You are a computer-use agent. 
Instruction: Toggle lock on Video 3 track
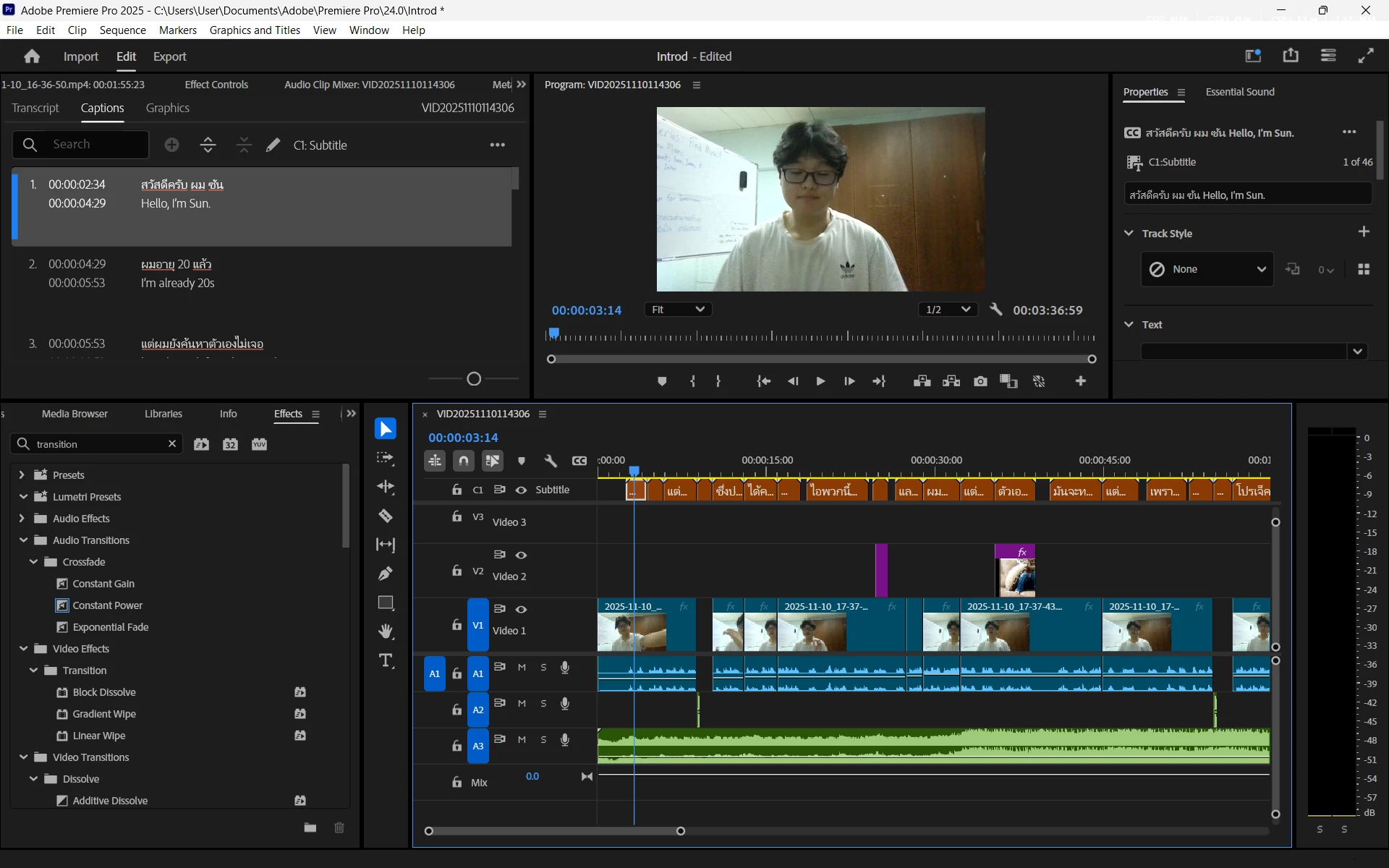pos(456,516)
